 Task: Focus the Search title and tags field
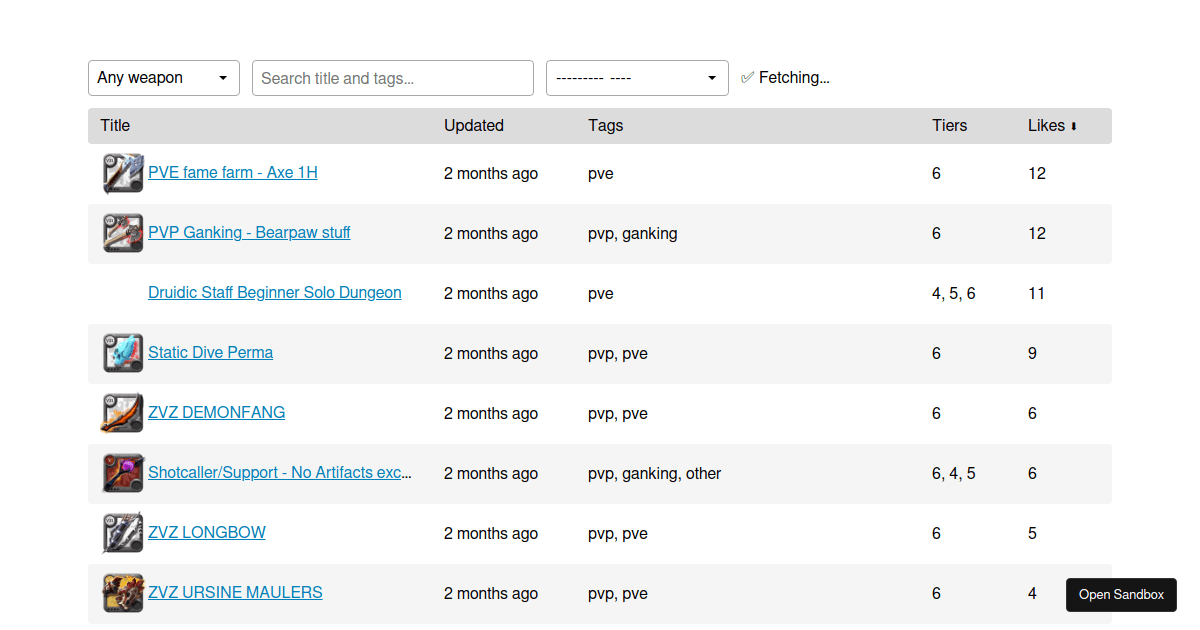point(393,78)
